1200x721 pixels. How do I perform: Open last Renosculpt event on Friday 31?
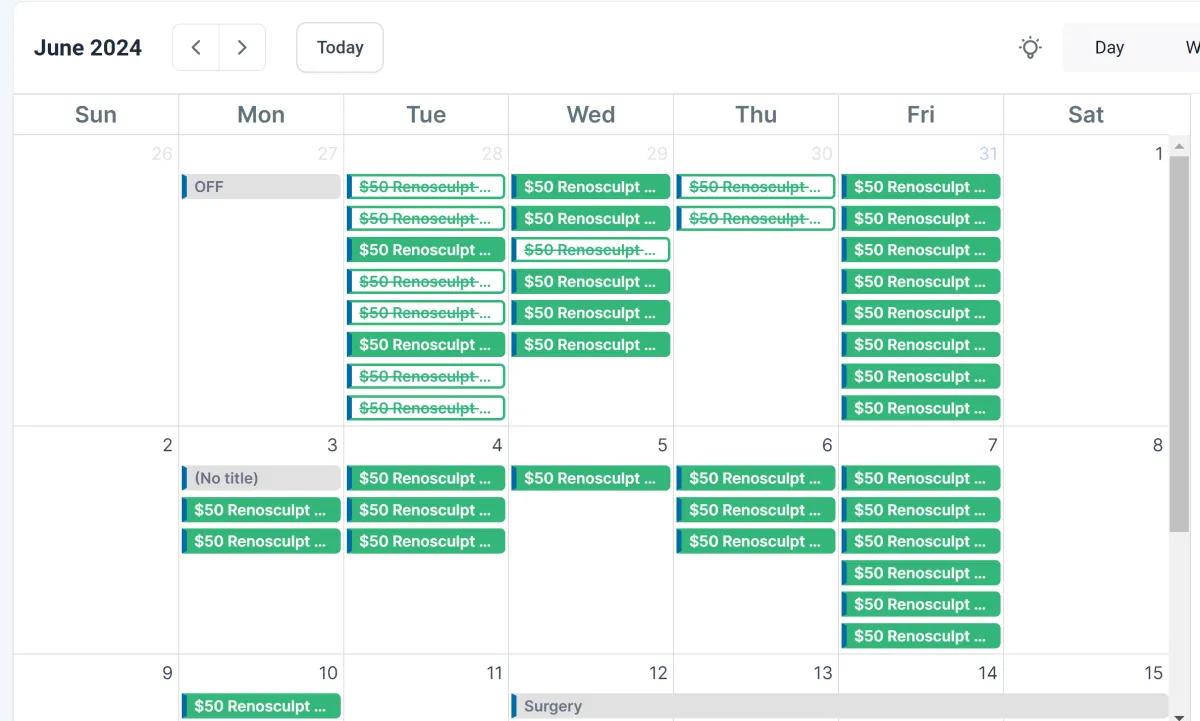point(921,408)
